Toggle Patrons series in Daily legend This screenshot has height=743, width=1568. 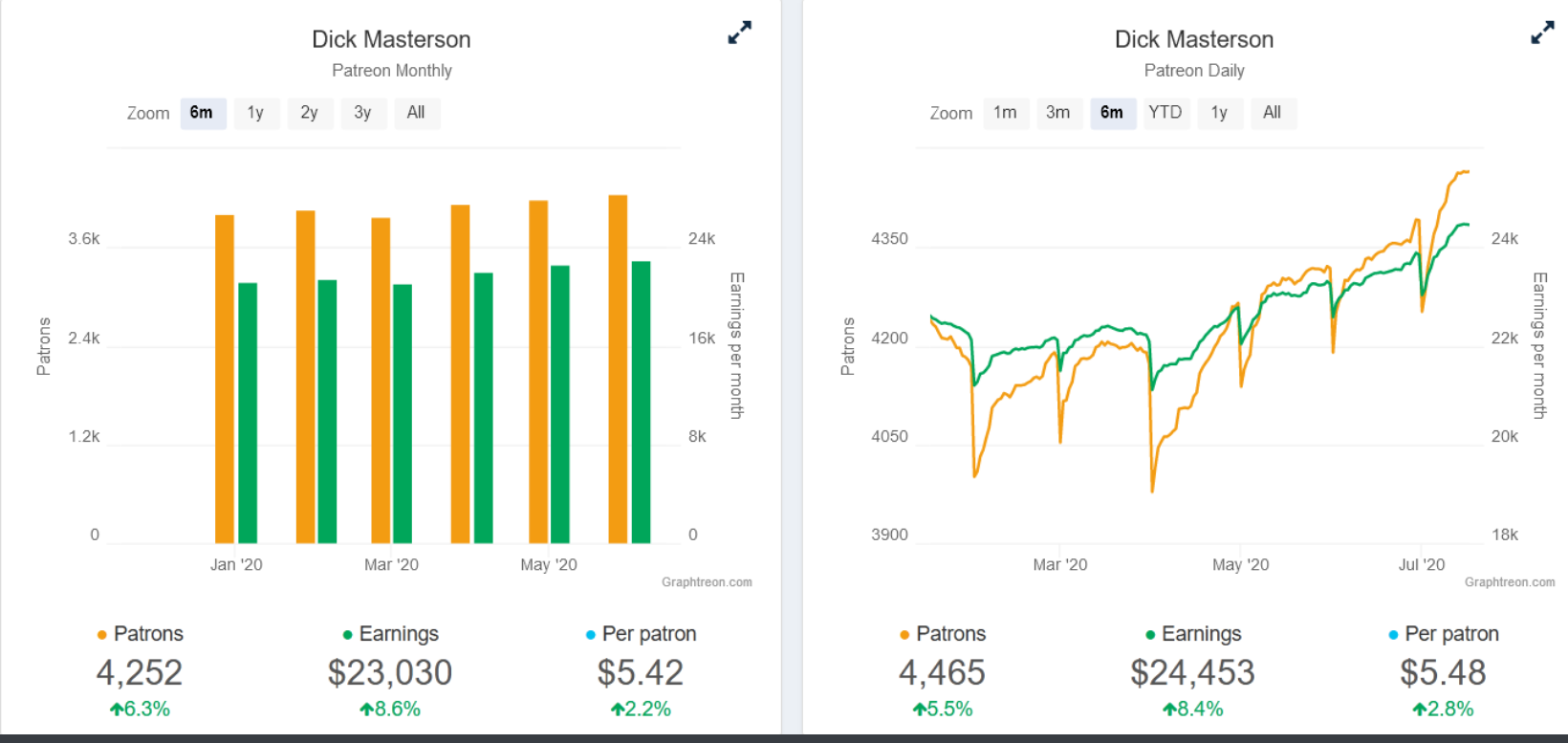(x=943, y=634)
